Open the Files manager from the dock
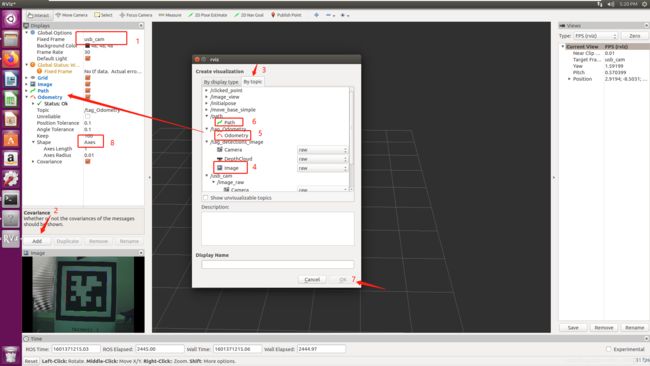The height and width of the screenshot is (366, 650). tap(11, 39)
